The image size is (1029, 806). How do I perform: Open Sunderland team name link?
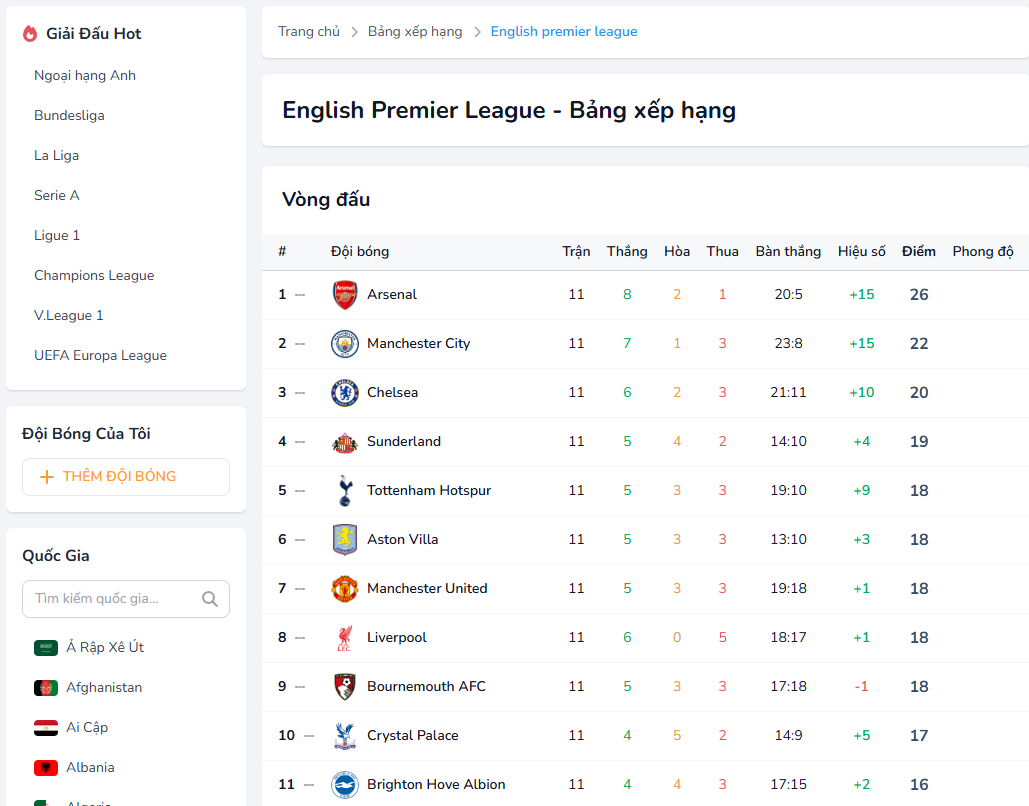[404, 442]
